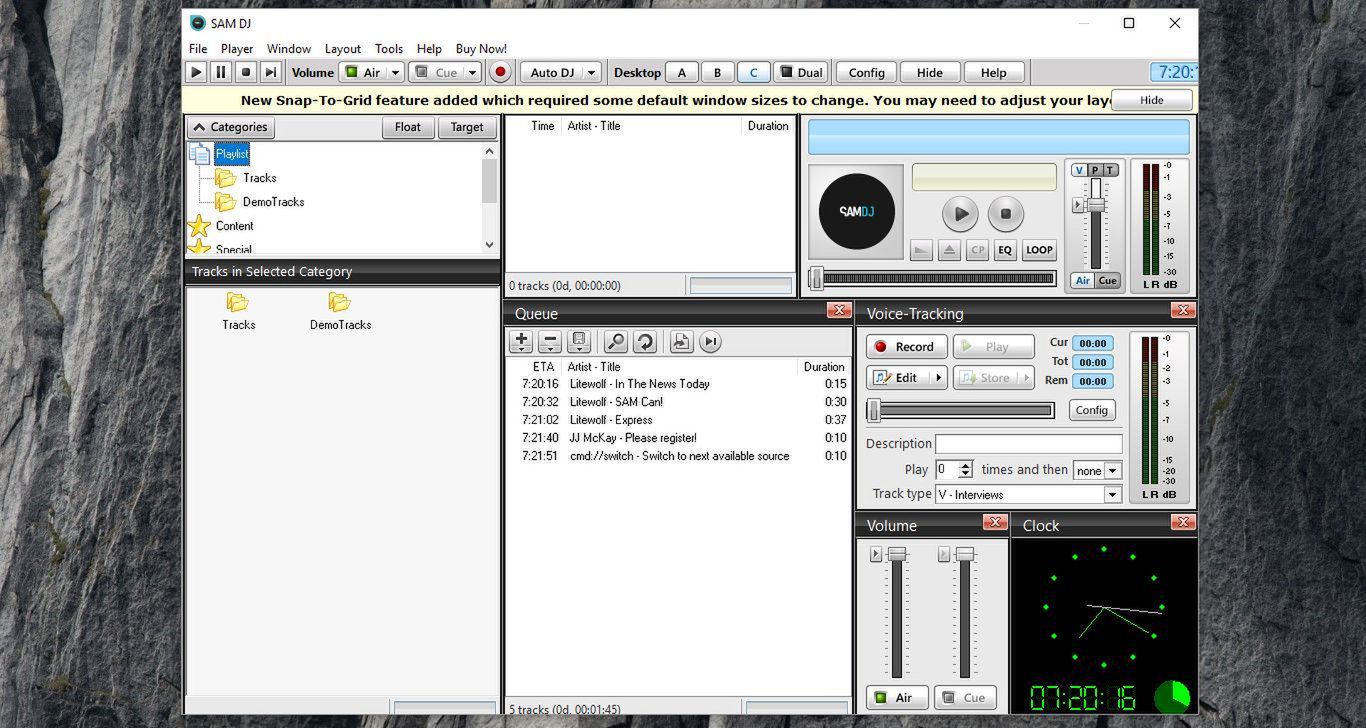
Task: Open the Voice-Tracking Edit dropdown arrow
Action: point(937,378)
